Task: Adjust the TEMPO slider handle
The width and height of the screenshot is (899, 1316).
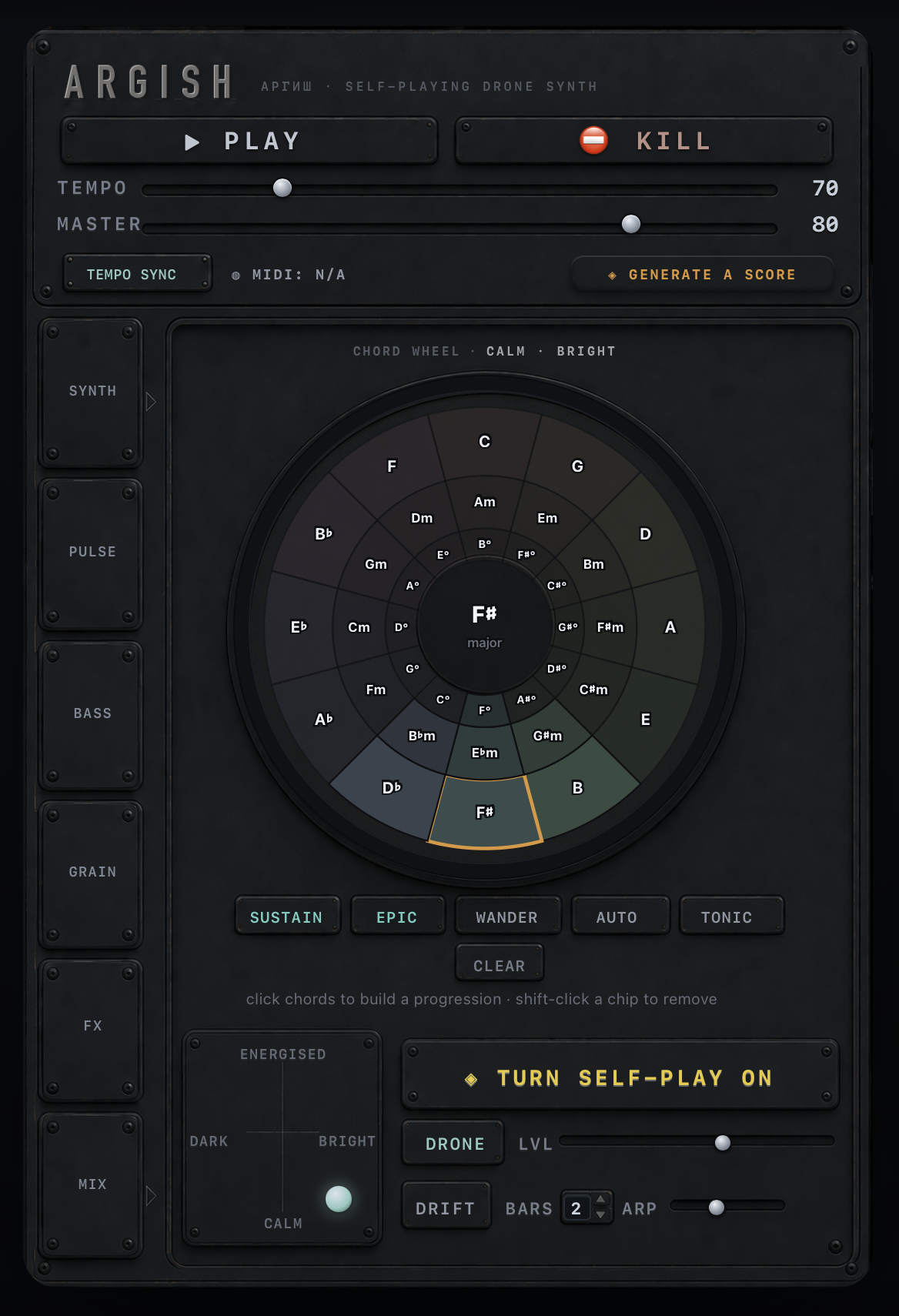Action: [282, 188]
